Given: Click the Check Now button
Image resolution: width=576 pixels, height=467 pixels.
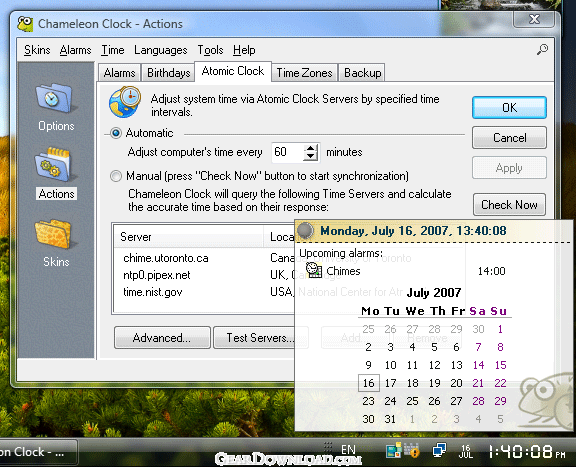Looking at the screenshot, I should (509, 205).
